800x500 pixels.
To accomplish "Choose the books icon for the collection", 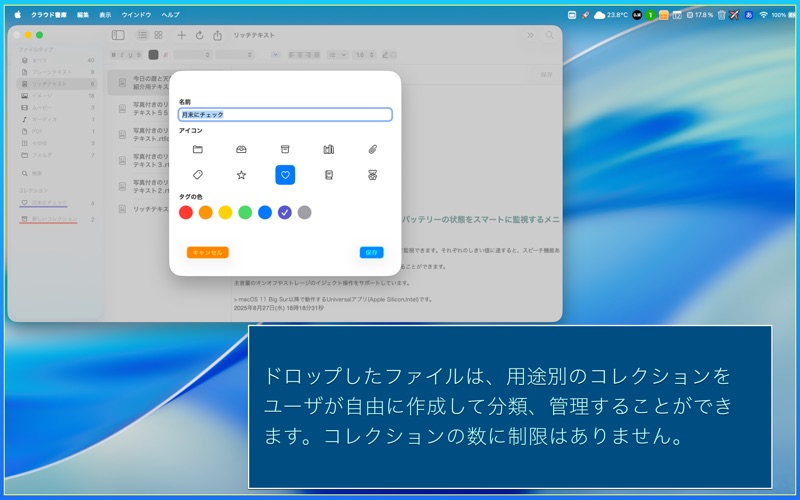I will click(329, 149).
